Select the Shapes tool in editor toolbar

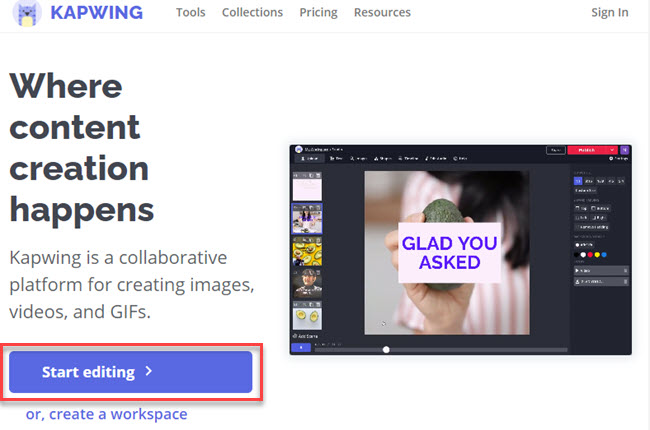point(382,158)
